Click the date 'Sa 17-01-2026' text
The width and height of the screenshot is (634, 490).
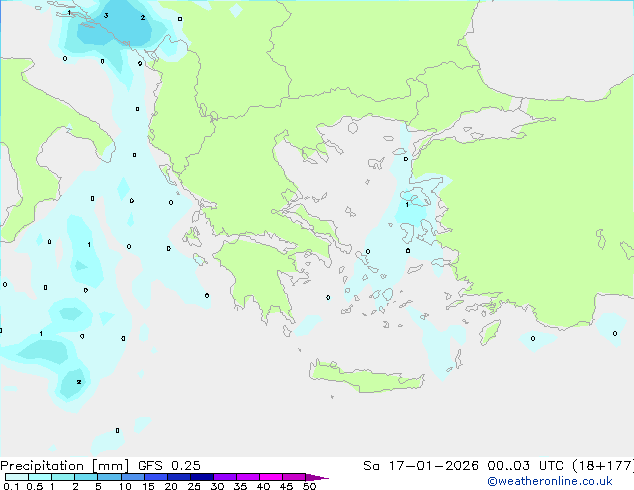pyautogui.click(x=421, y=466)
